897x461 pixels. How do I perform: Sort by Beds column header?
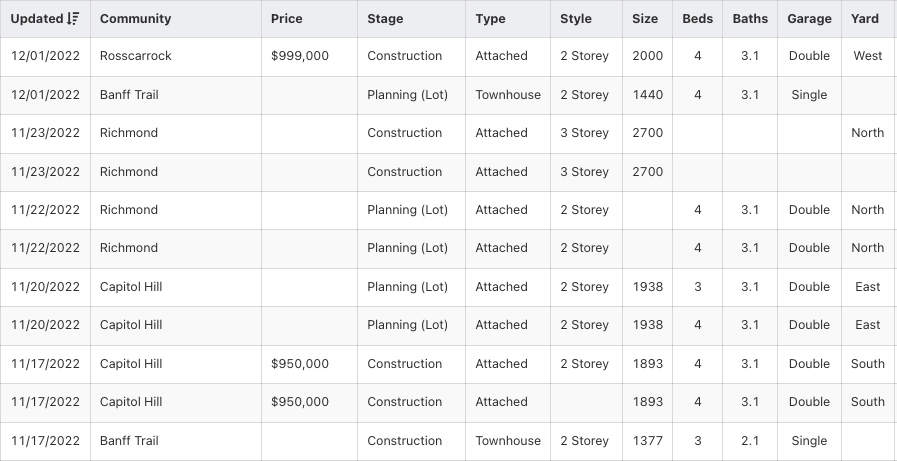(x=698, y=19)
